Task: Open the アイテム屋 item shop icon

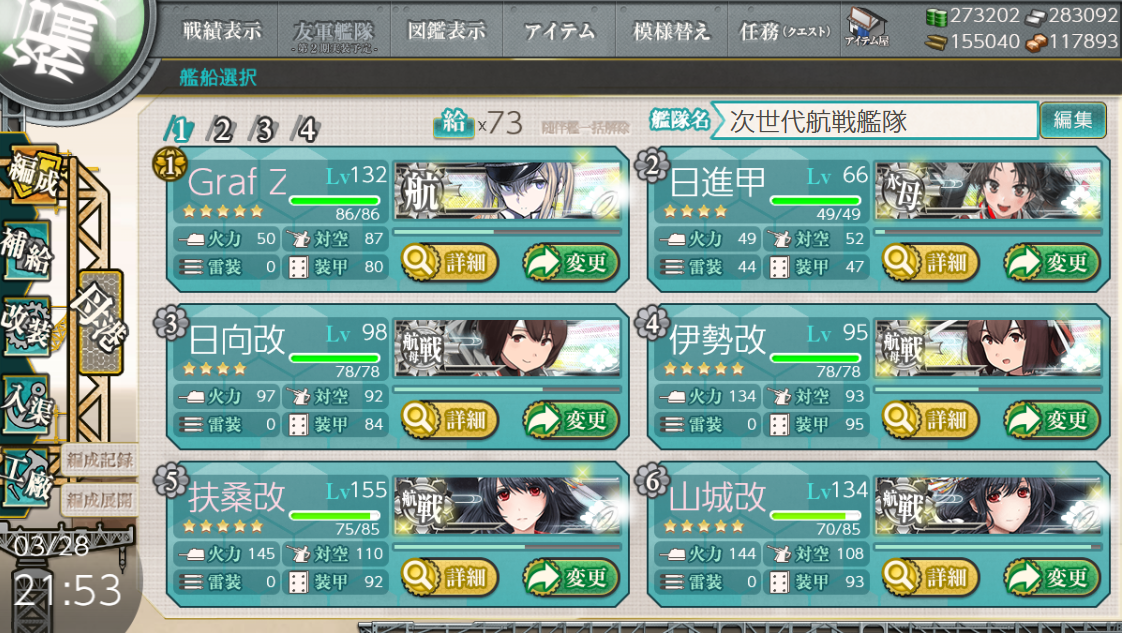Action: coord(867,27)
